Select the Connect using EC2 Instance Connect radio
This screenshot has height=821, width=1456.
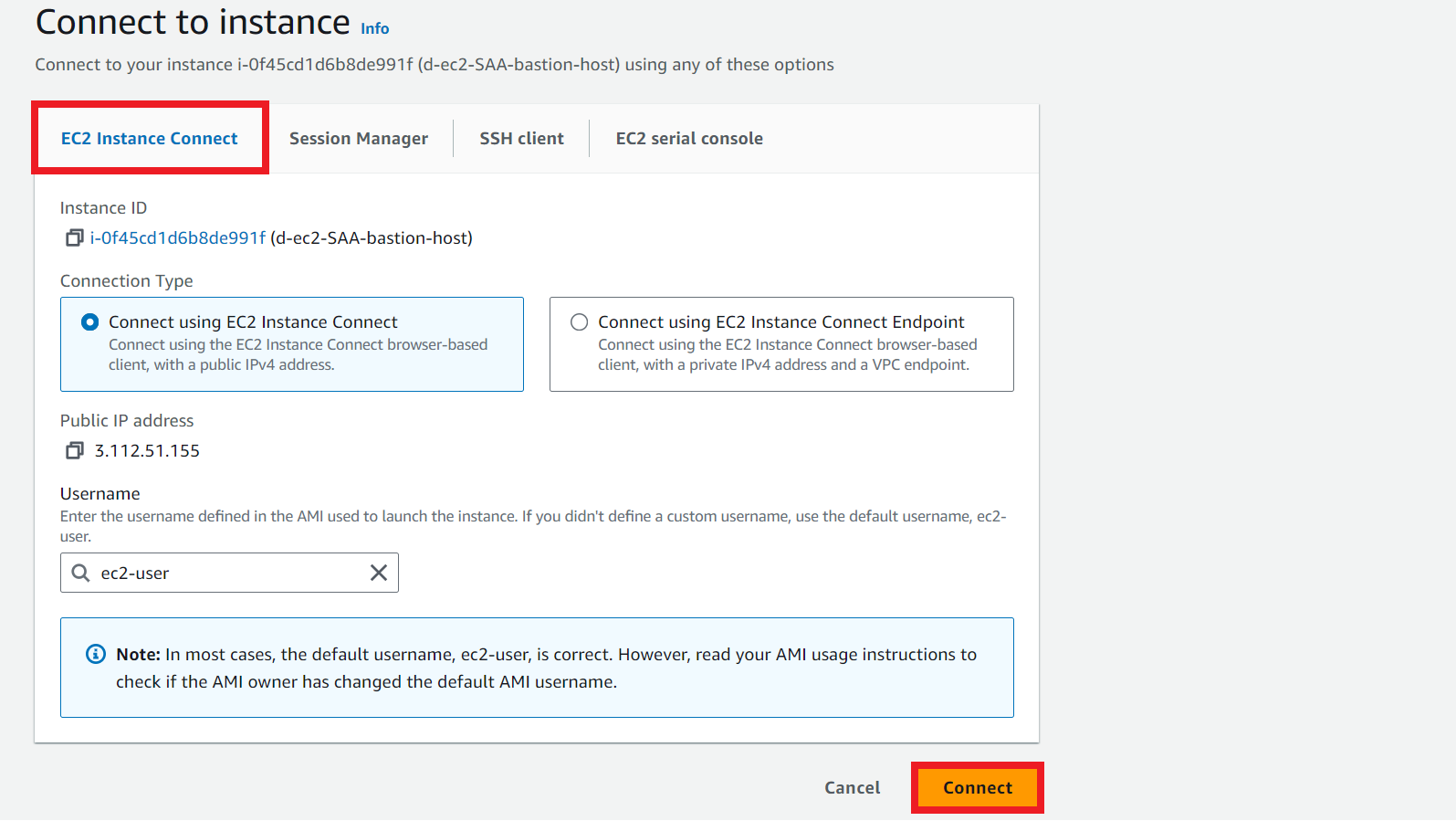click(x=89, y=322)
